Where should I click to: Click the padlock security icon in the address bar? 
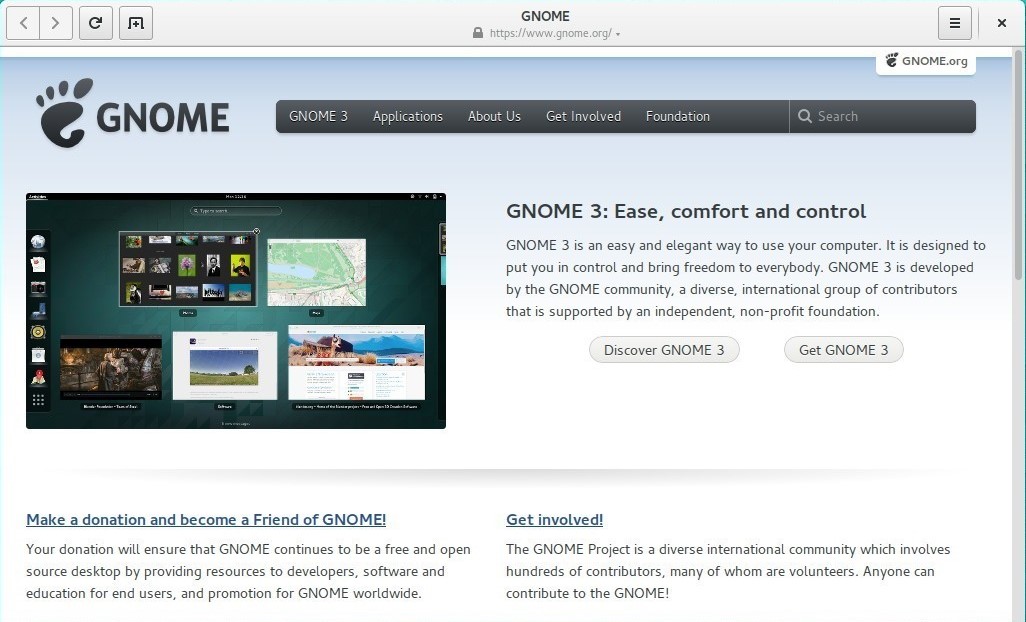click(x=478, y=33)
